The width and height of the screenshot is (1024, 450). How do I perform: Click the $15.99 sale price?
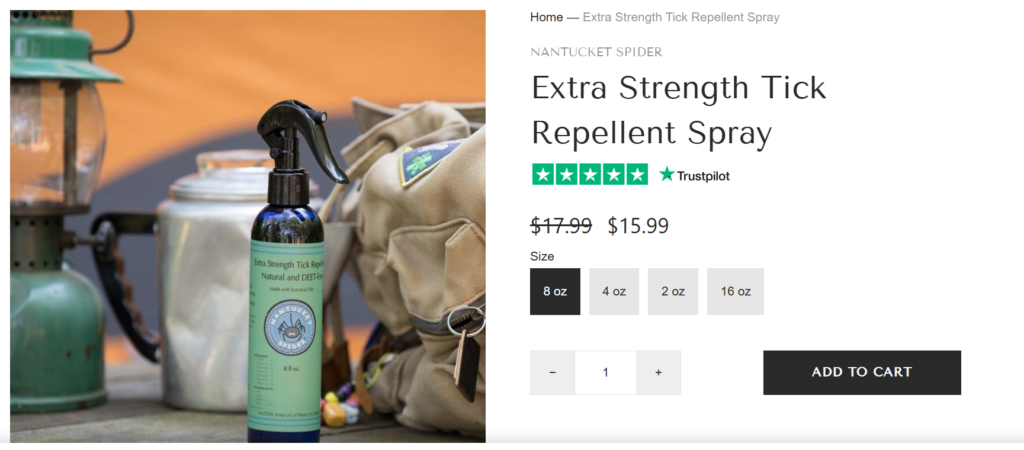tap(638, 226)
